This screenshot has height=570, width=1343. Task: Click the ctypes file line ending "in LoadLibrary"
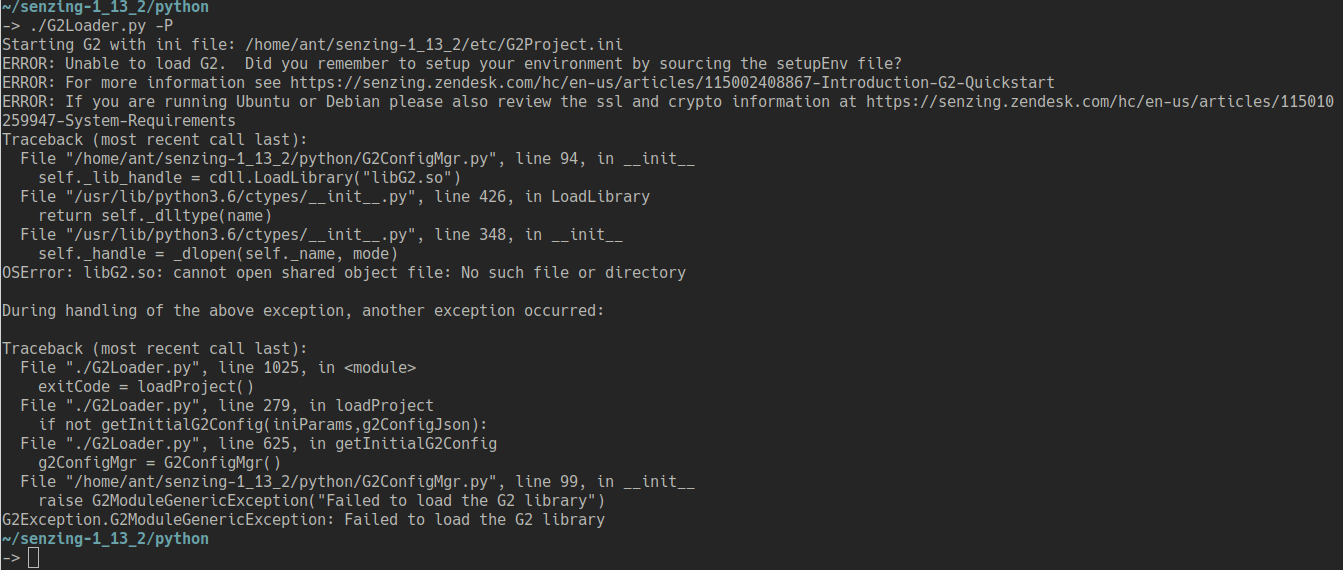(x=335, y=197)
